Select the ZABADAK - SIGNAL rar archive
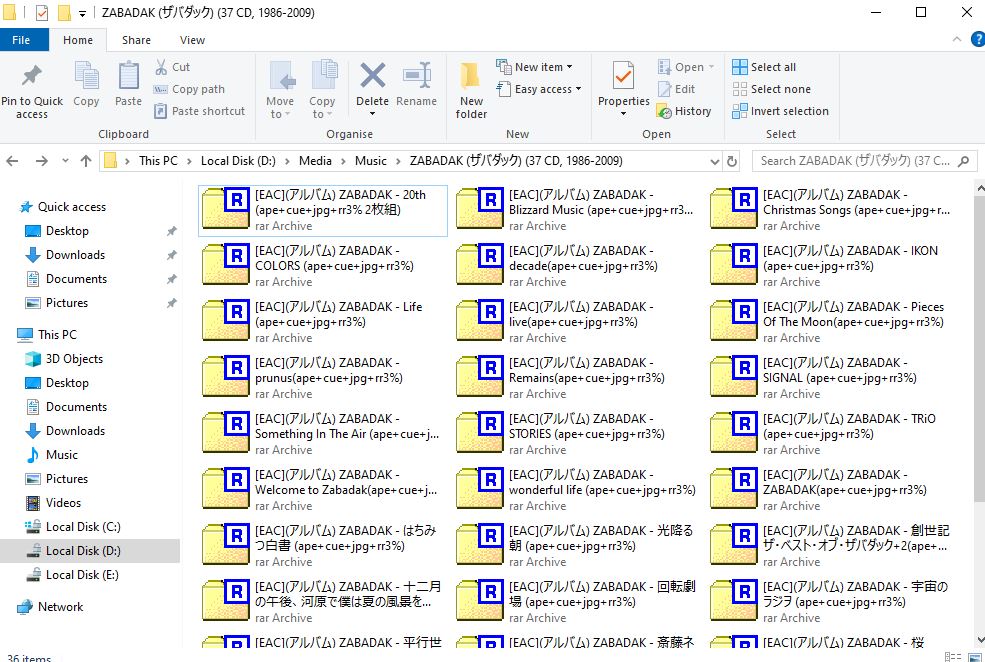The height and width of the screenshot is (662, 985). [x=832, y=378]
